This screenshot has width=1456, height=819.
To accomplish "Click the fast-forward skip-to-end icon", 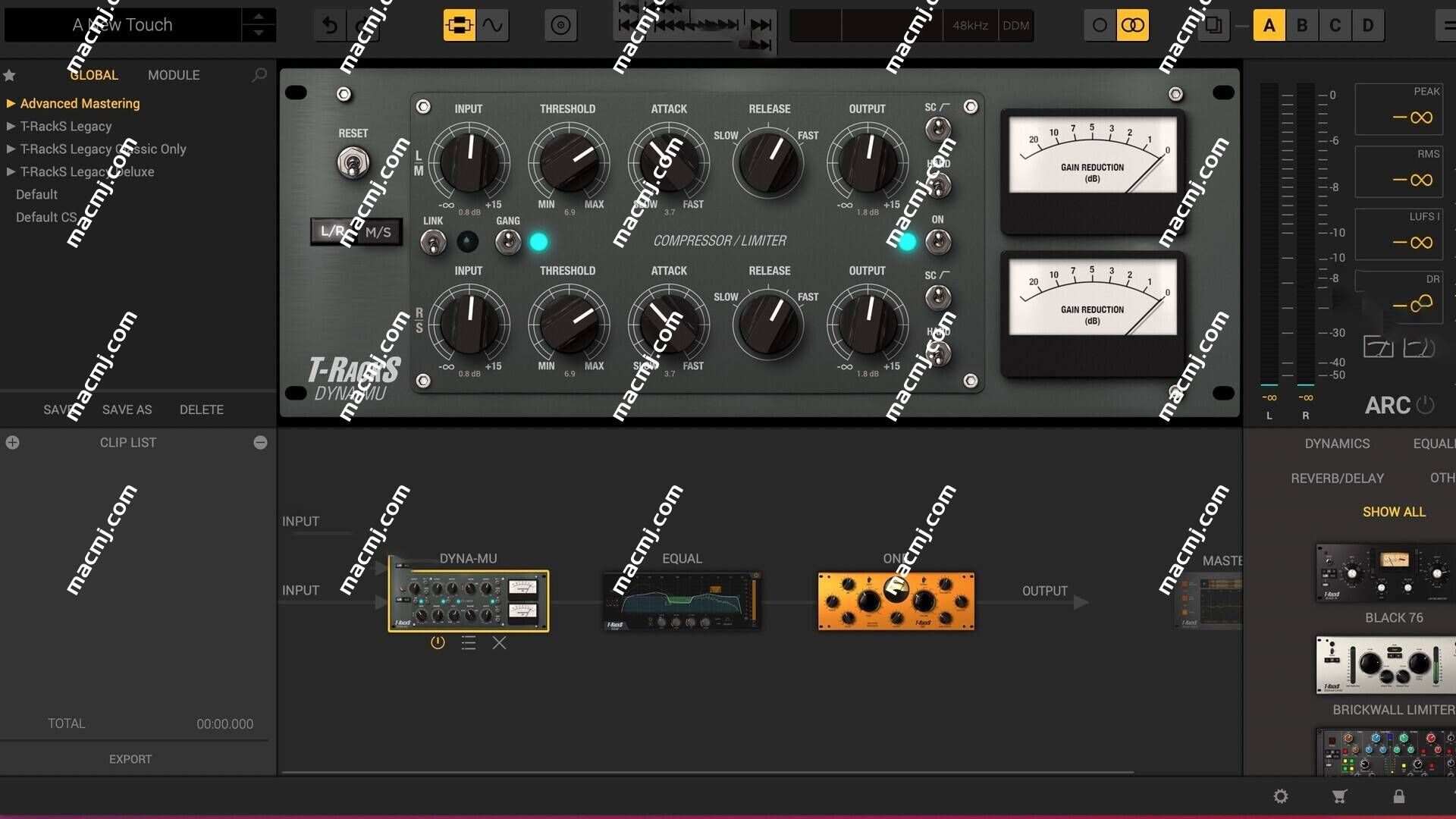I will pyautogui.click(x=762, y=25).
